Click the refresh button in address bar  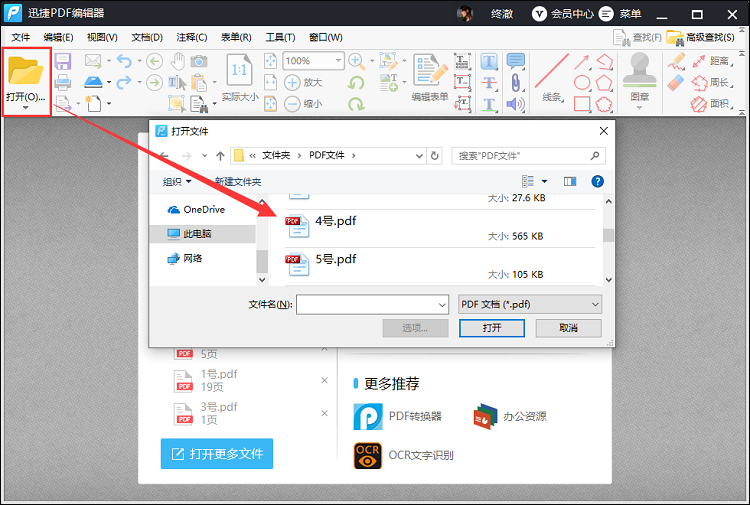coord(434,156)
